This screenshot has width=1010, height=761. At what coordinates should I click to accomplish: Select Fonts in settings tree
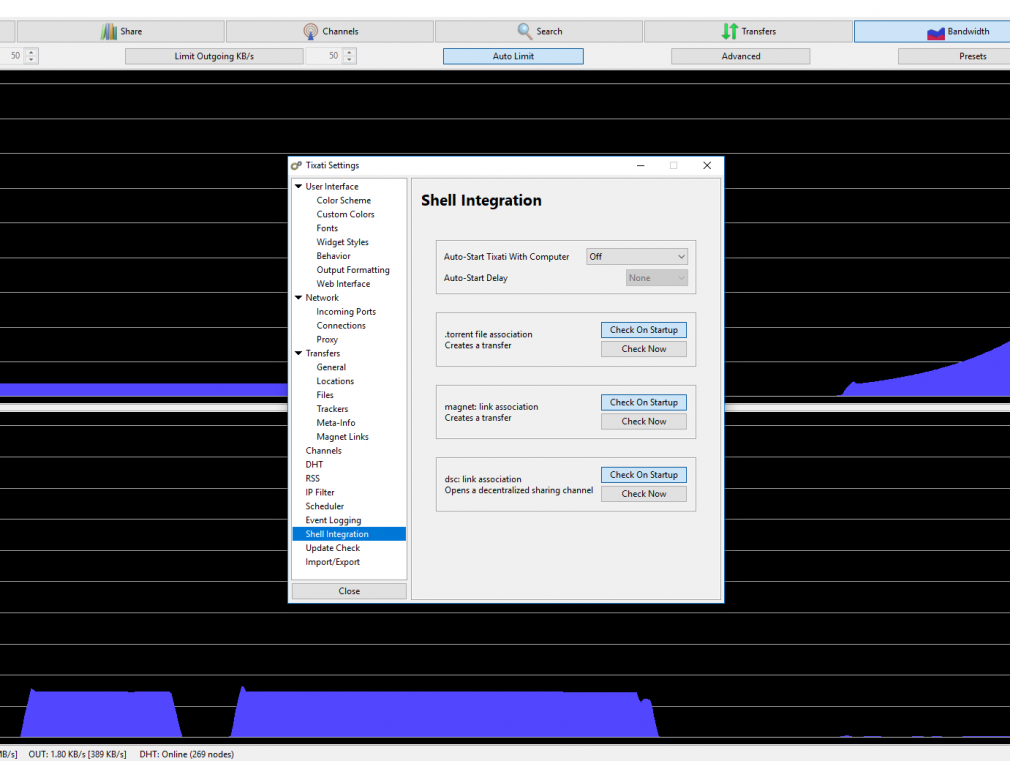pos(327,228)
